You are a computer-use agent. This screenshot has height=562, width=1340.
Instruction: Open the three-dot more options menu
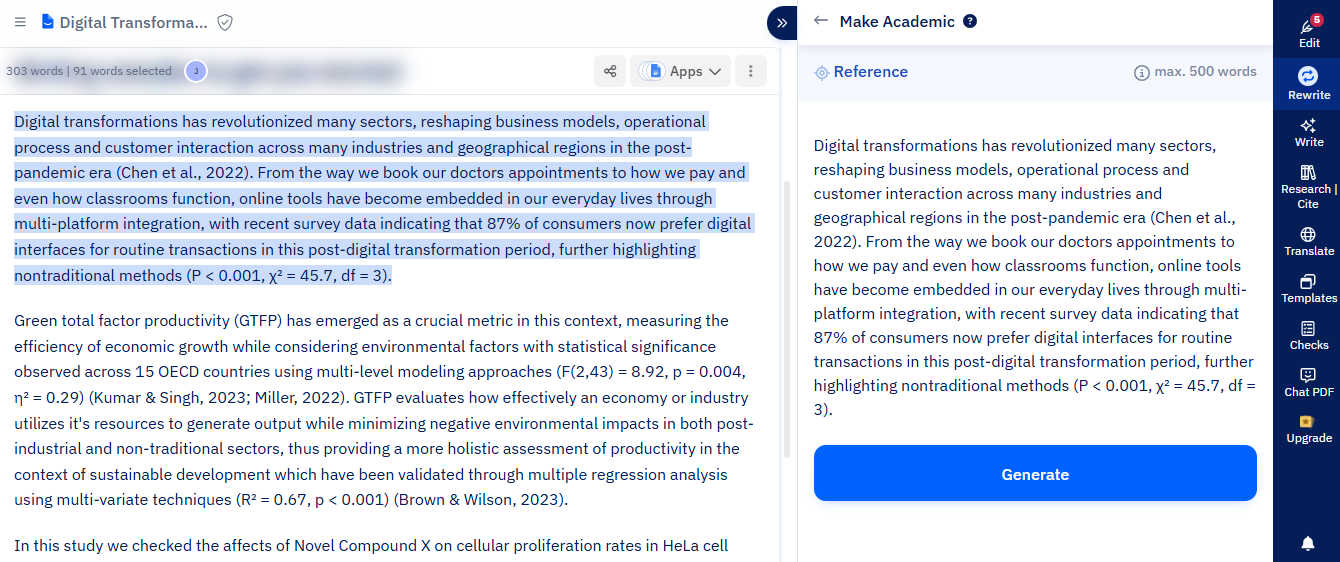(750, 71)
